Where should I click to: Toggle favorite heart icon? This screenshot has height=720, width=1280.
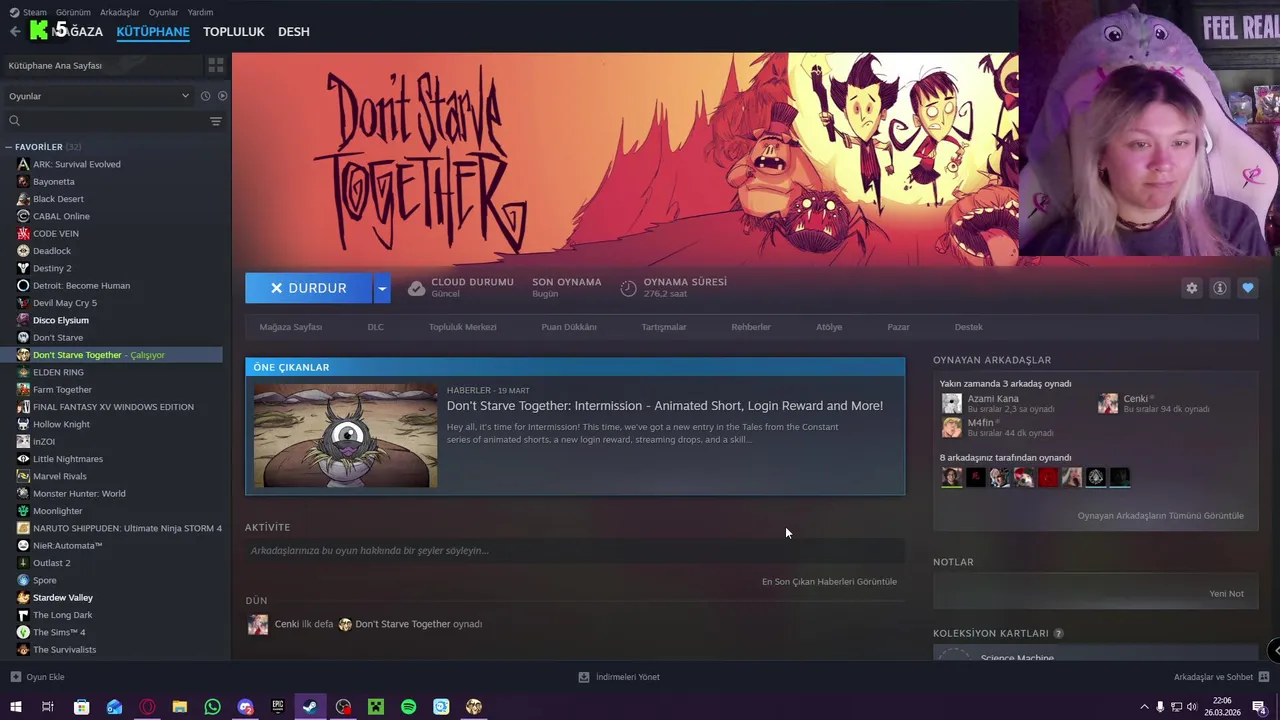[1248, 288]
